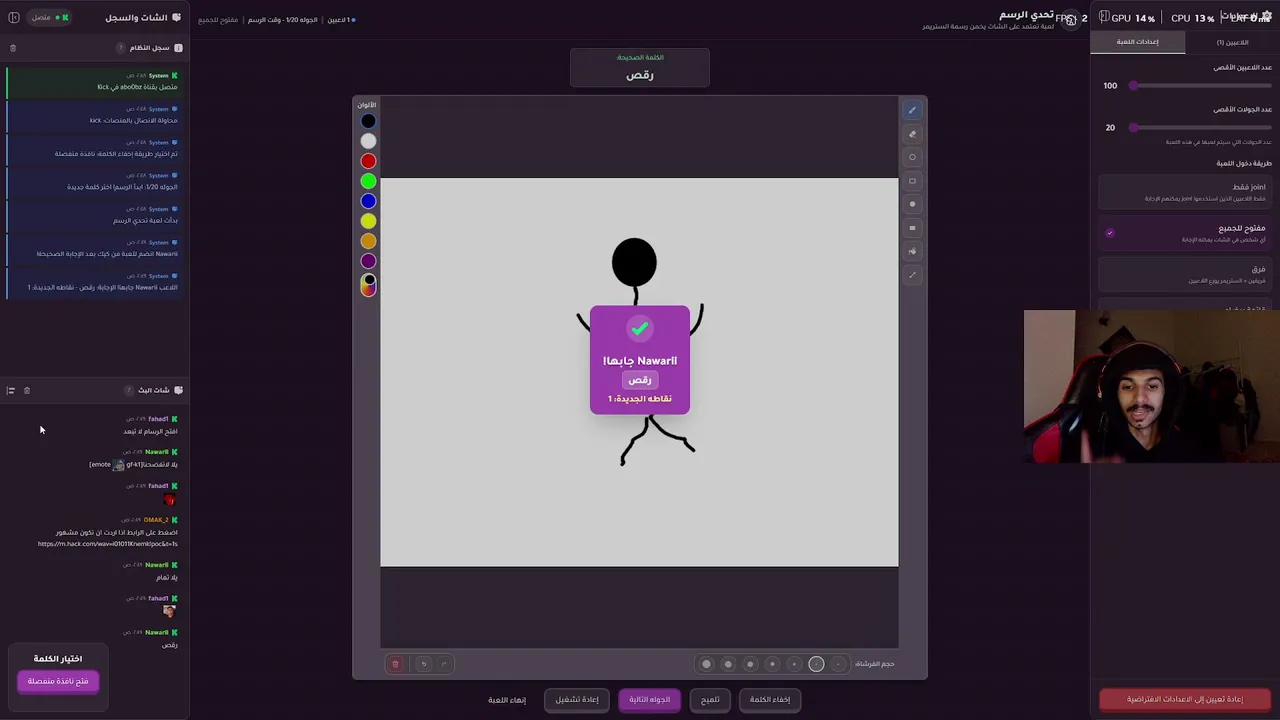Viewport: 1280px width, 720px height.
Task: Click the 'إخفاء الكلمة' button
Action: (x=770, y=699)
